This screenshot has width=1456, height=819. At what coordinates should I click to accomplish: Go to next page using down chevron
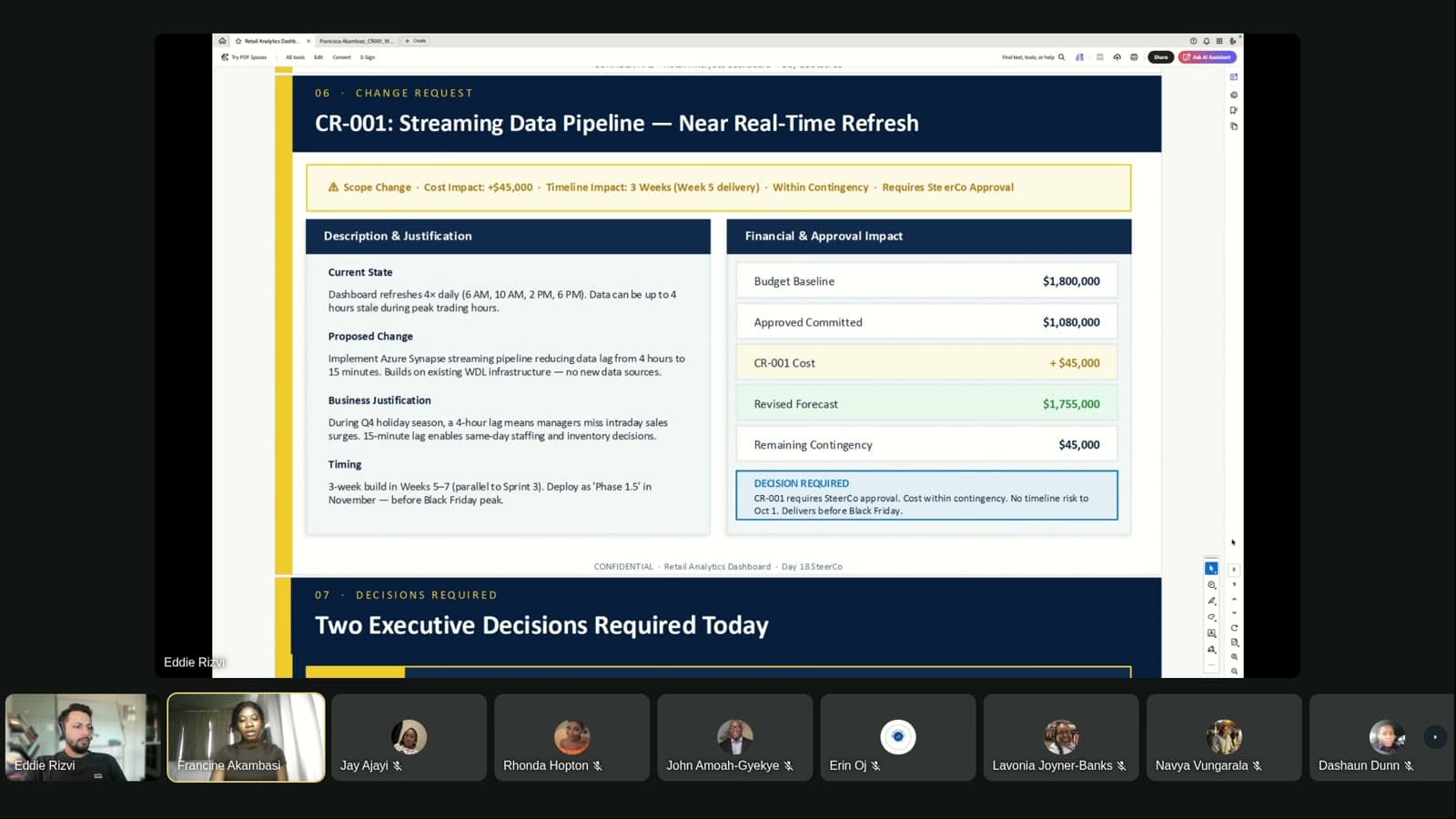[x=1234, y=612]
